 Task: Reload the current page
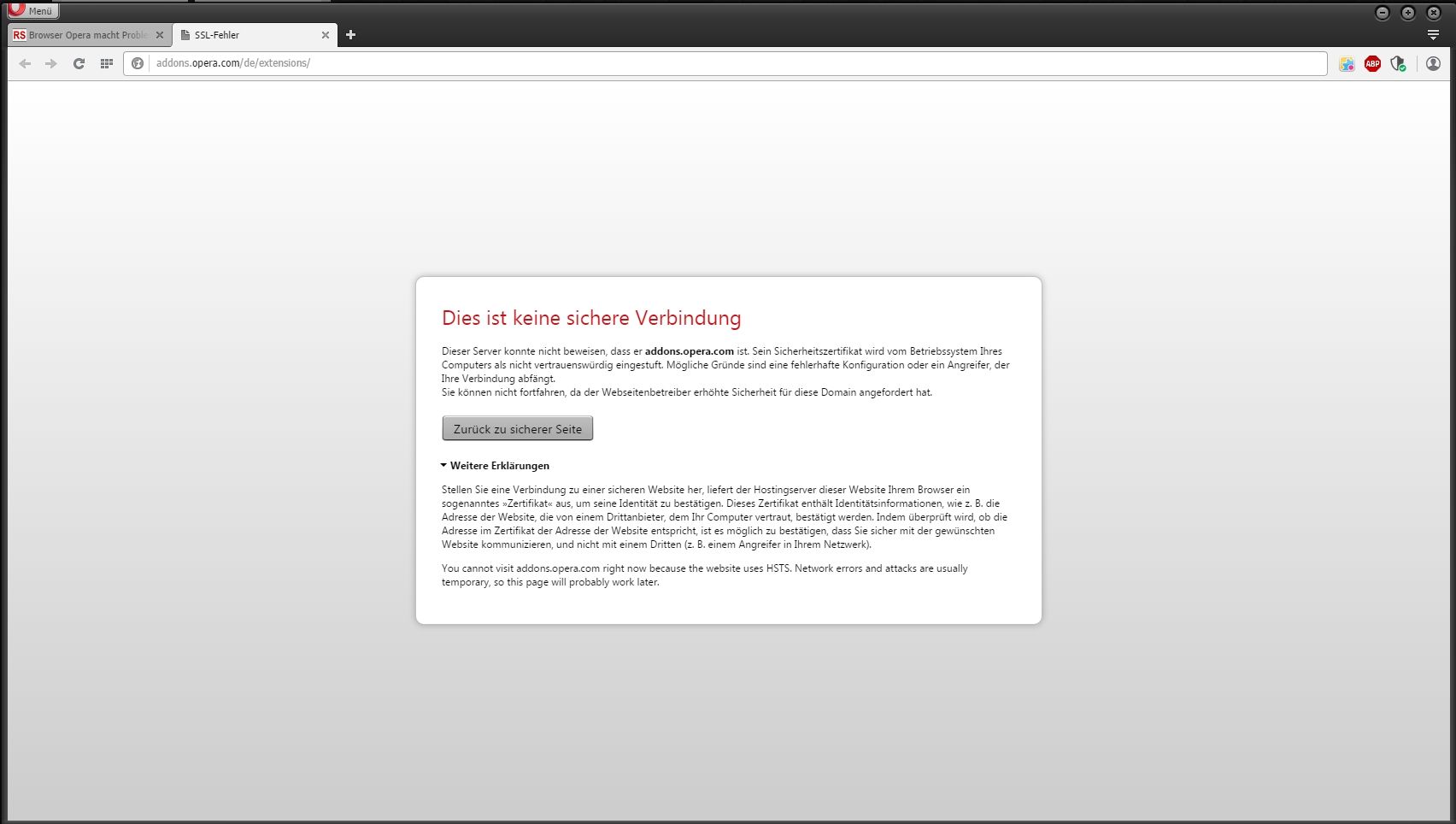[x=79, y=63]
